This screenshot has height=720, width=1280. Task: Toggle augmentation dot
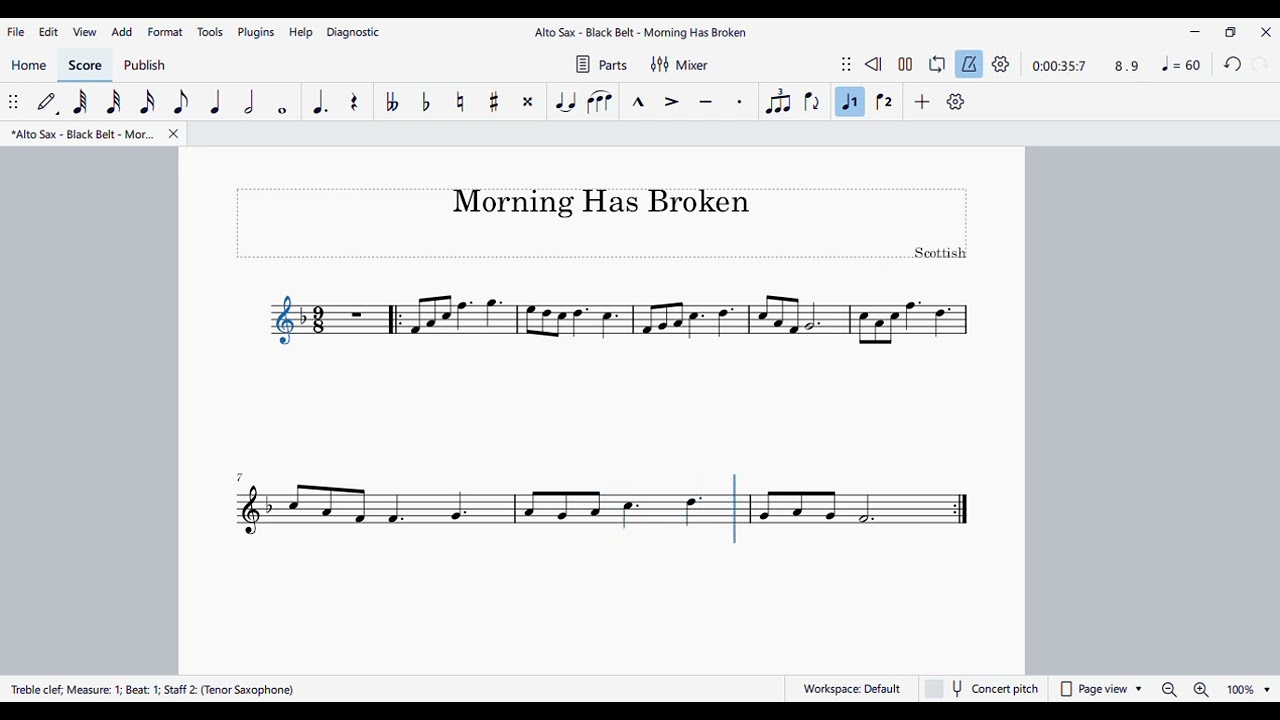click(320, 102)
